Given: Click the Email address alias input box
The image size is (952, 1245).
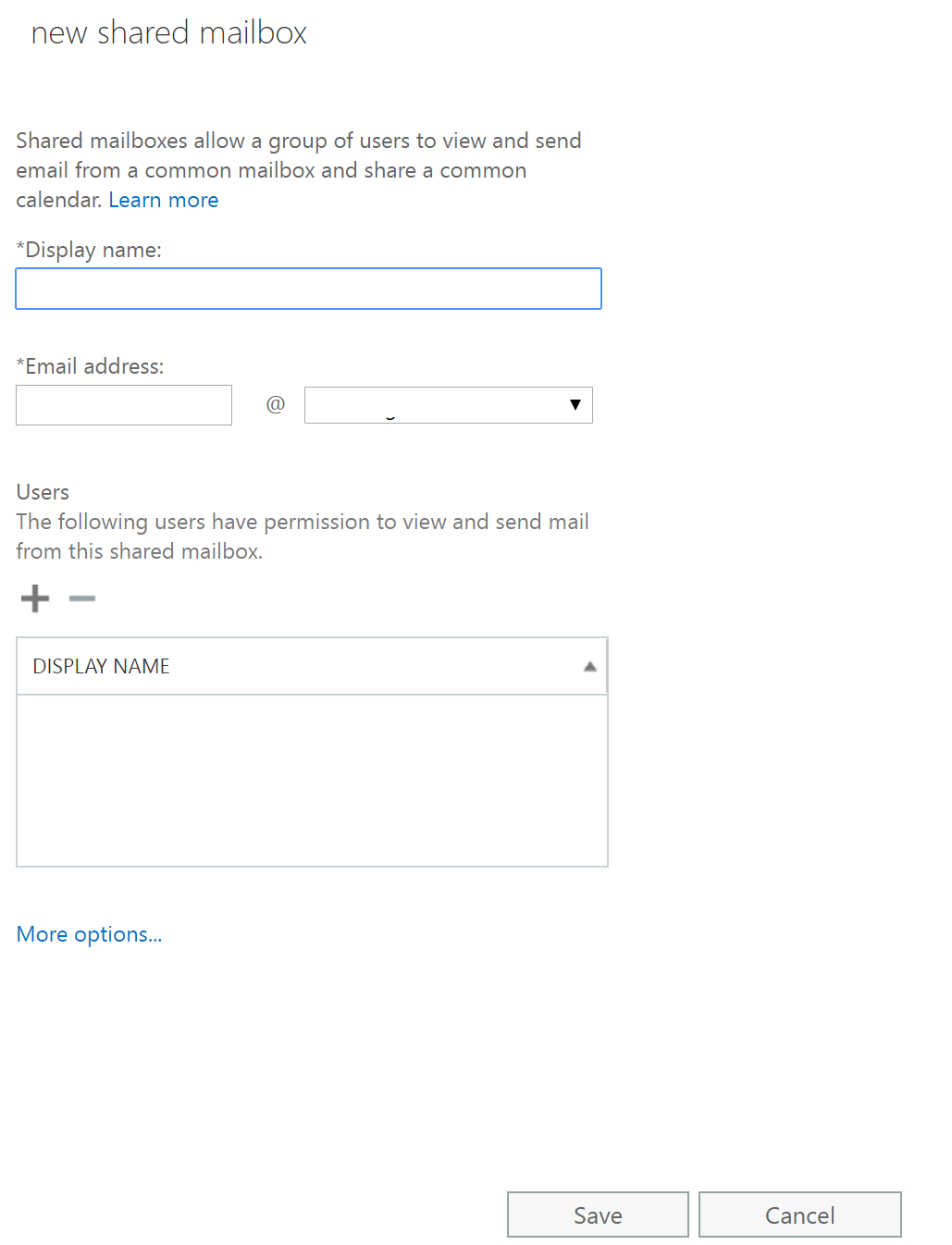Looking at the screenshot, I should pyautogui.click(x=124, y=405).
